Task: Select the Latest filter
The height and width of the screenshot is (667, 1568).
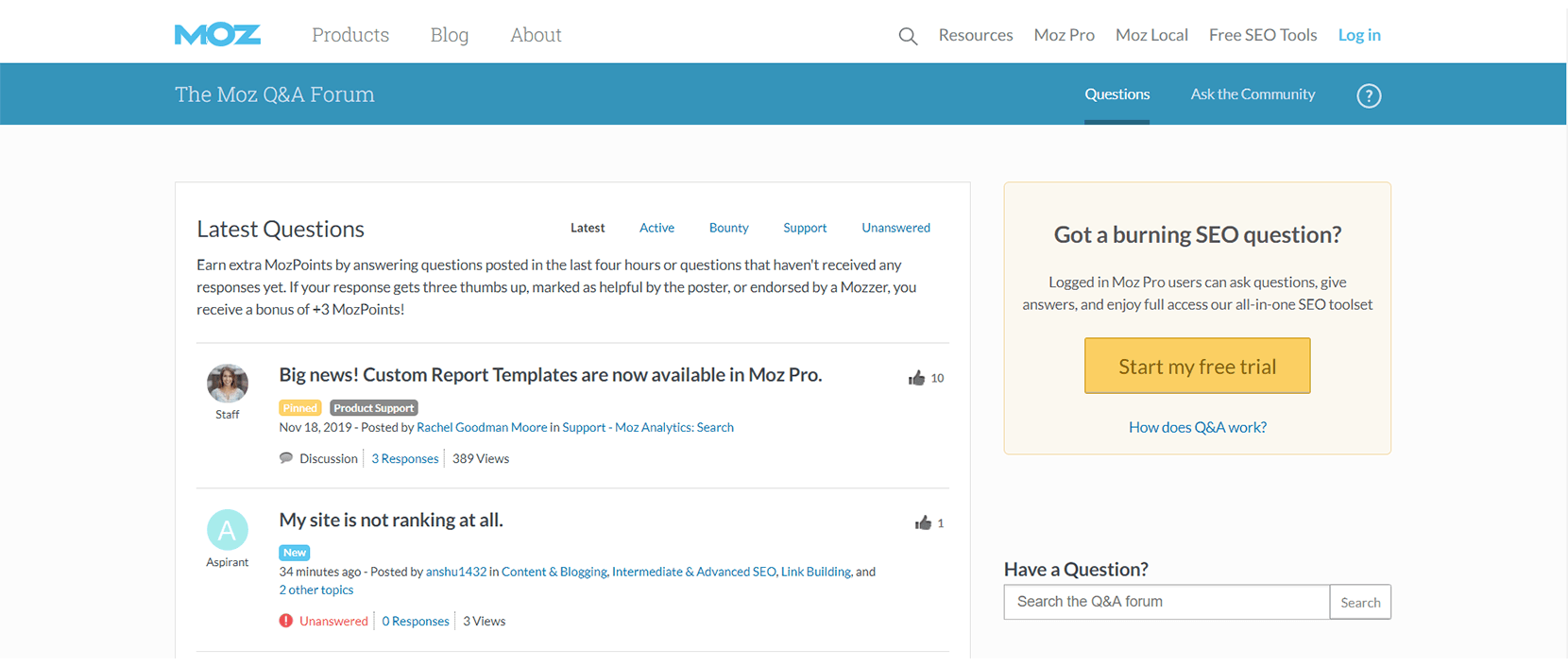Action: point(588,228)
